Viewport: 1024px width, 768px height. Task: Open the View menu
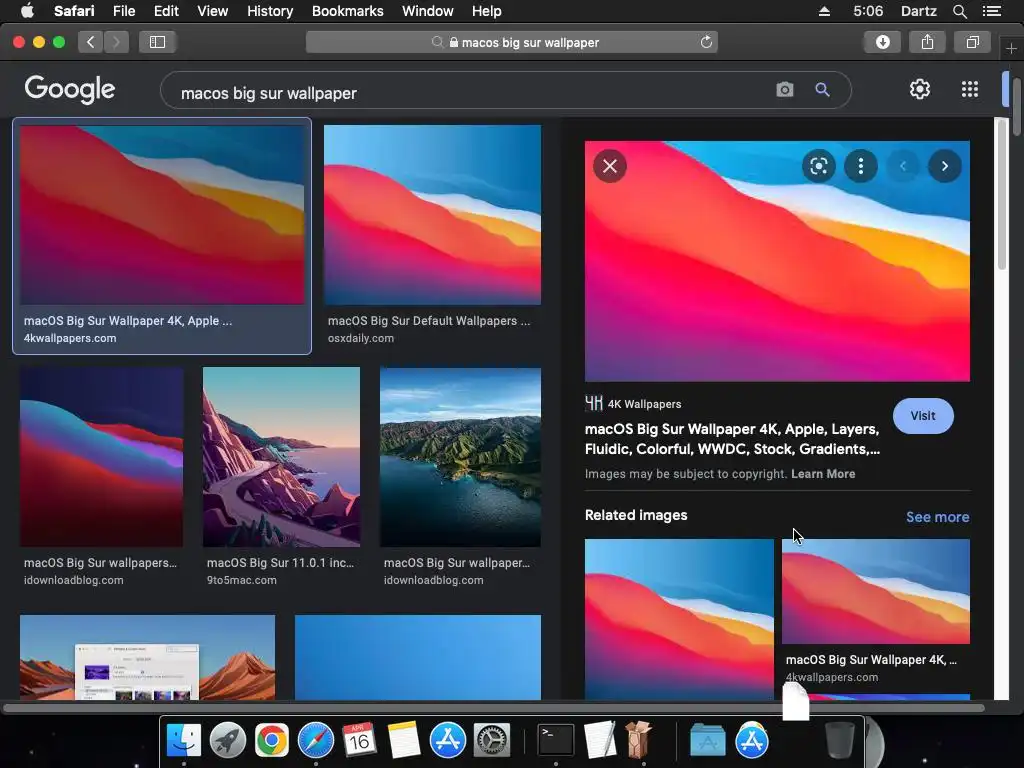coord(213,11)
